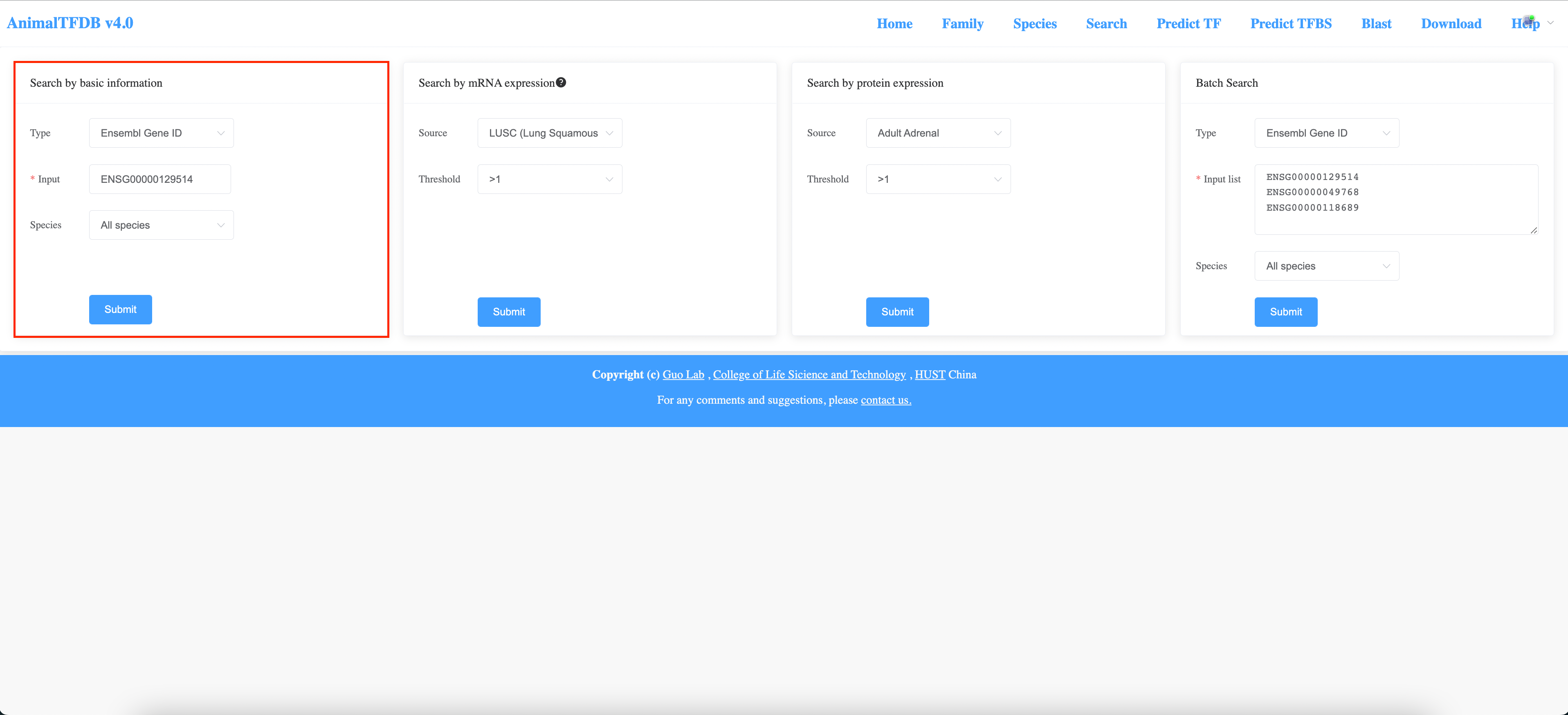
Task: Submit the basic information search
Action: coord(121,309)
